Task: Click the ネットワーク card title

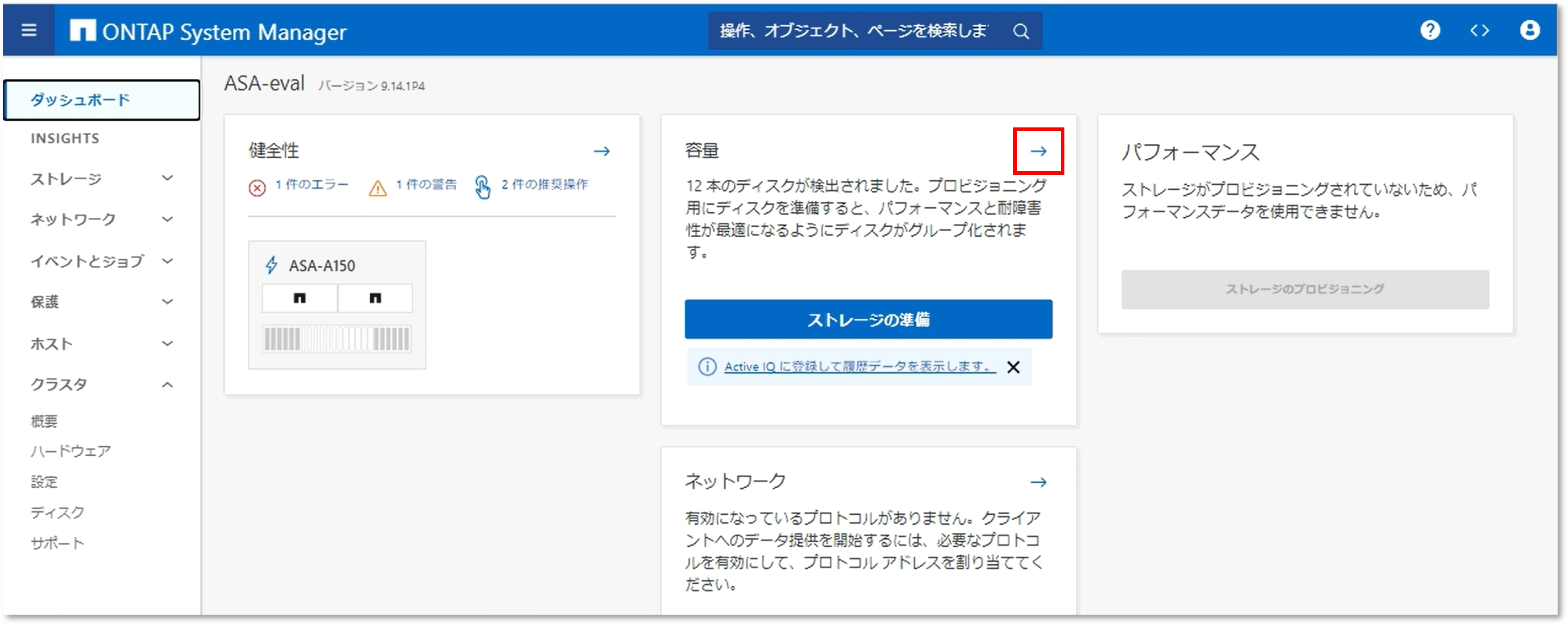Action: point(735,481)
